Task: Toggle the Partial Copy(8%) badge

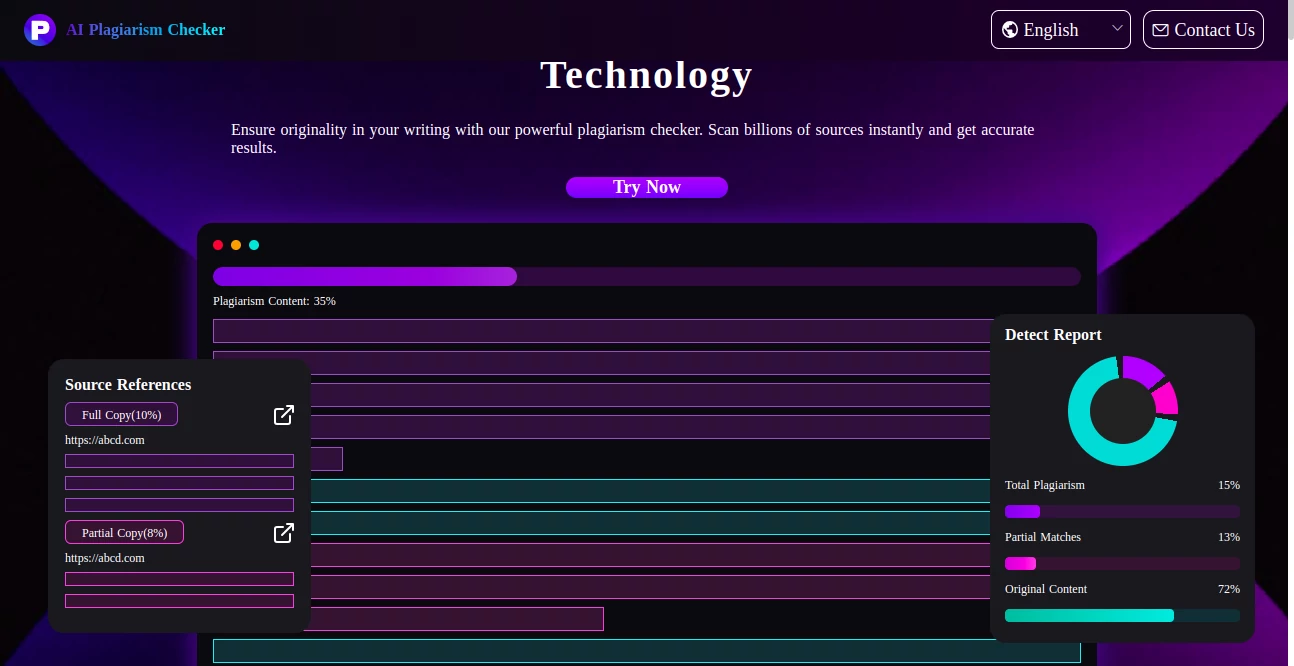Action: tap(124, 532)
